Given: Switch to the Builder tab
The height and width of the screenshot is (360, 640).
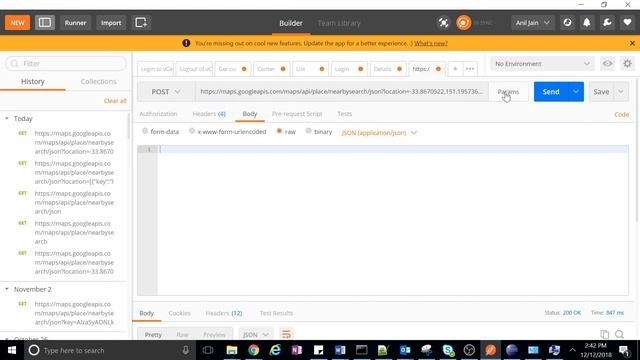Looking at the screenshot, I should 291,23.
